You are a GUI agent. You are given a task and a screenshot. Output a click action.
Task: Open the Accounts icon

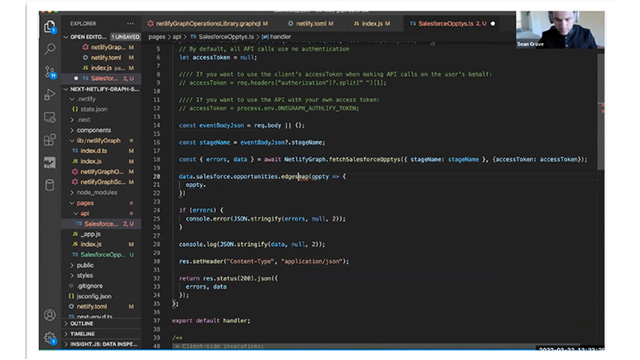[x=50, y=315]
